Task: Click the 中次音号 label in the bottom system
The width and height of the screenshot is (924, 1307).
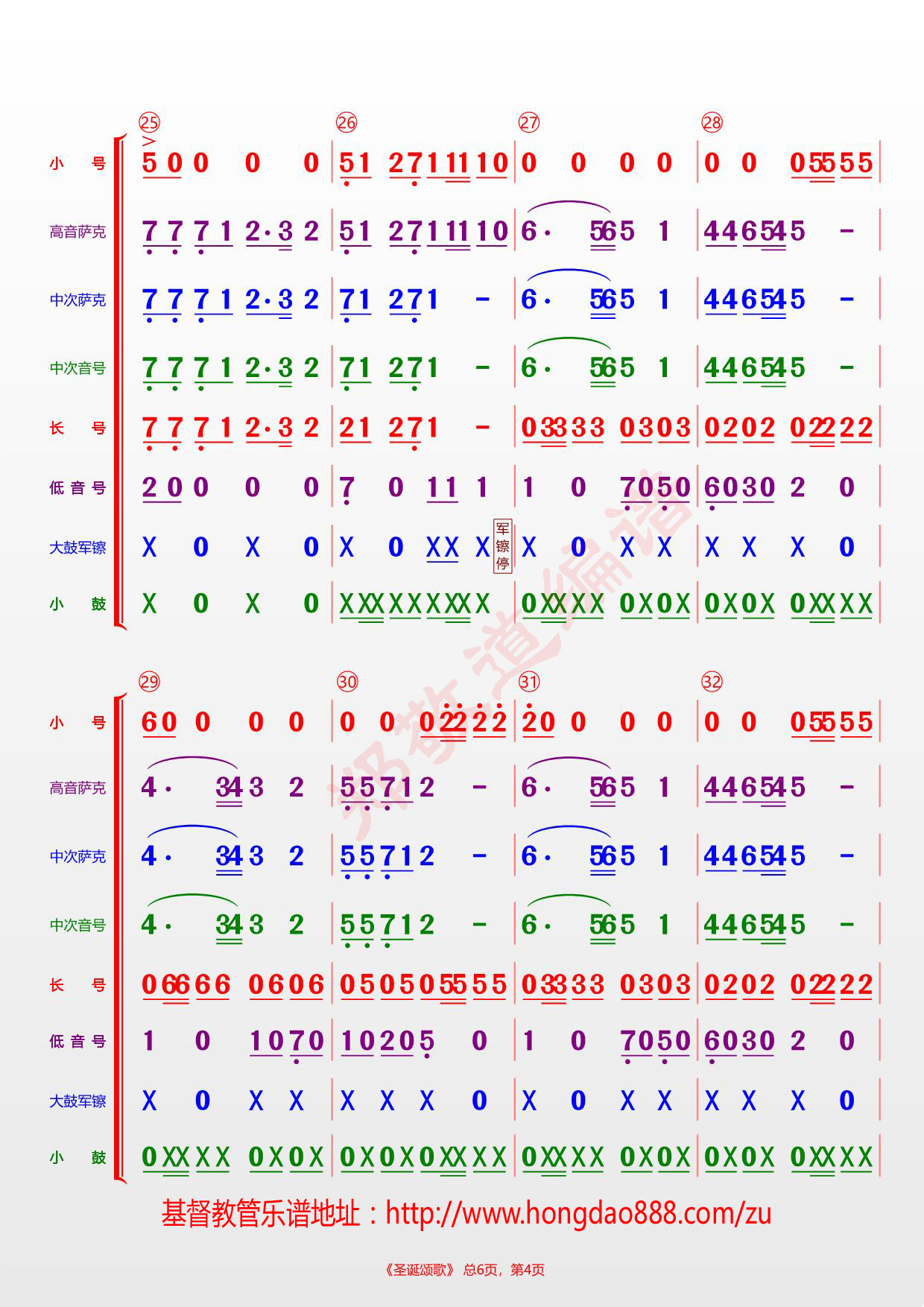Action: tap(77, 925)
